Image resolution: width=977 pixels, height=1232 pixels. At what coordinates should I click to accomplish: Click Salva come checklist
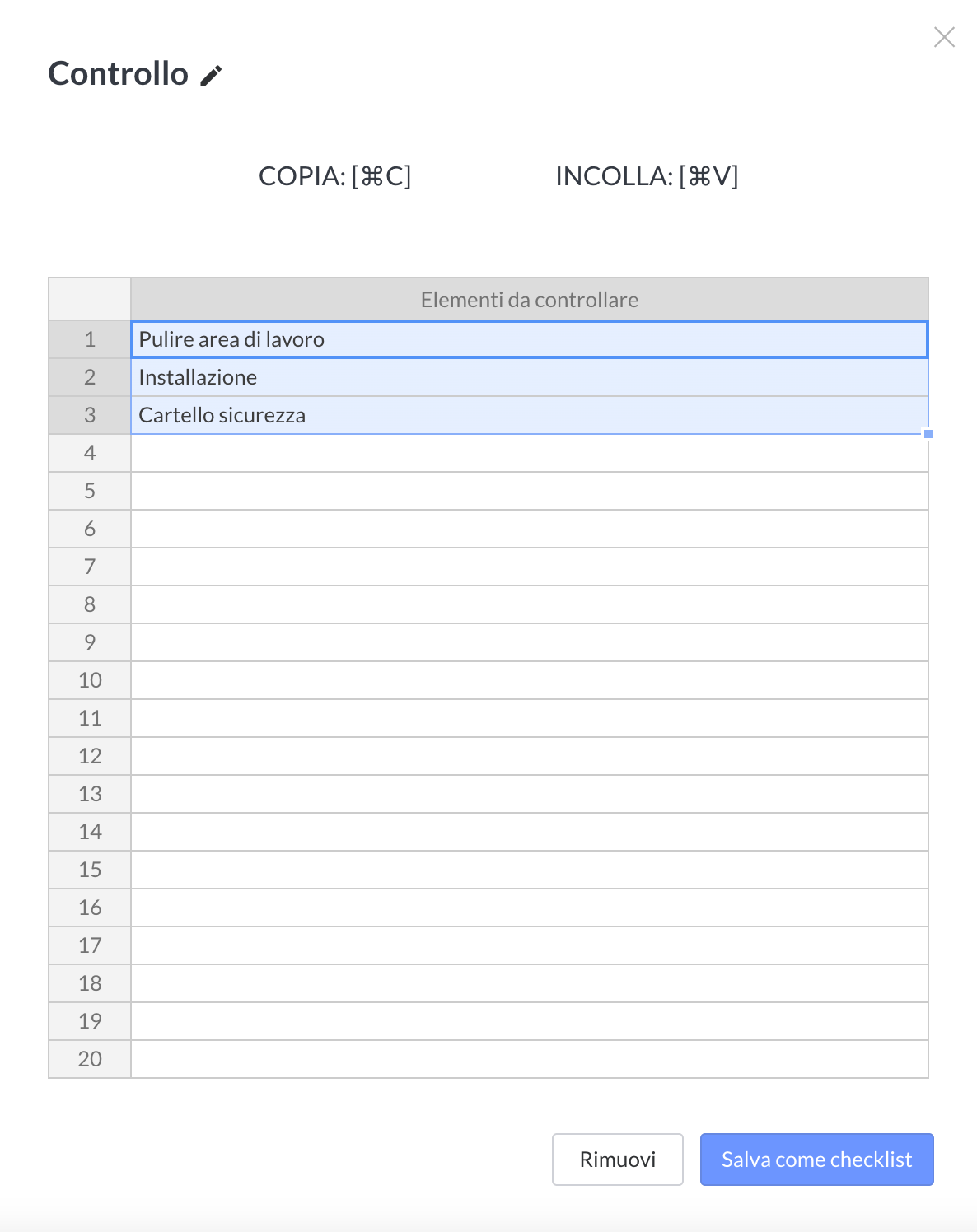pyautogui.click(x=816, y=1160)
